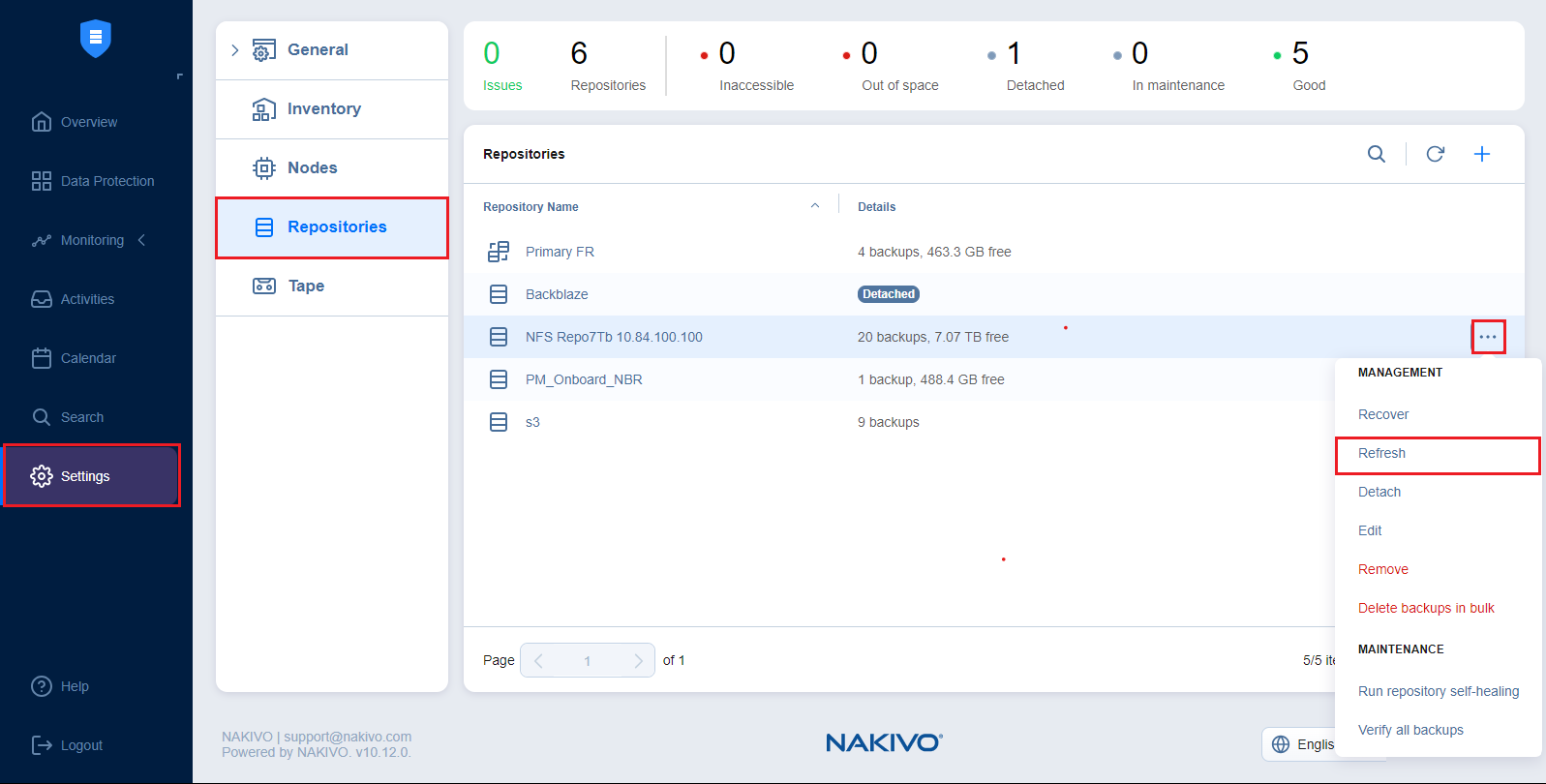Select Refresh from the management menu

[1381, 454]
